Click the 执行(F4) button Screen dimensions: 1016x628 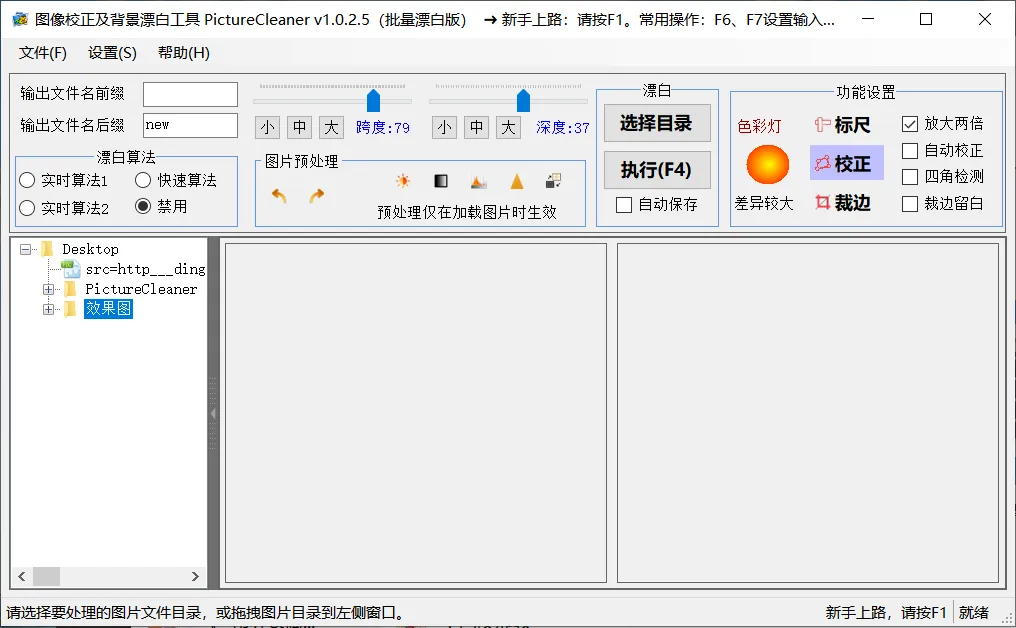(657, 170)
